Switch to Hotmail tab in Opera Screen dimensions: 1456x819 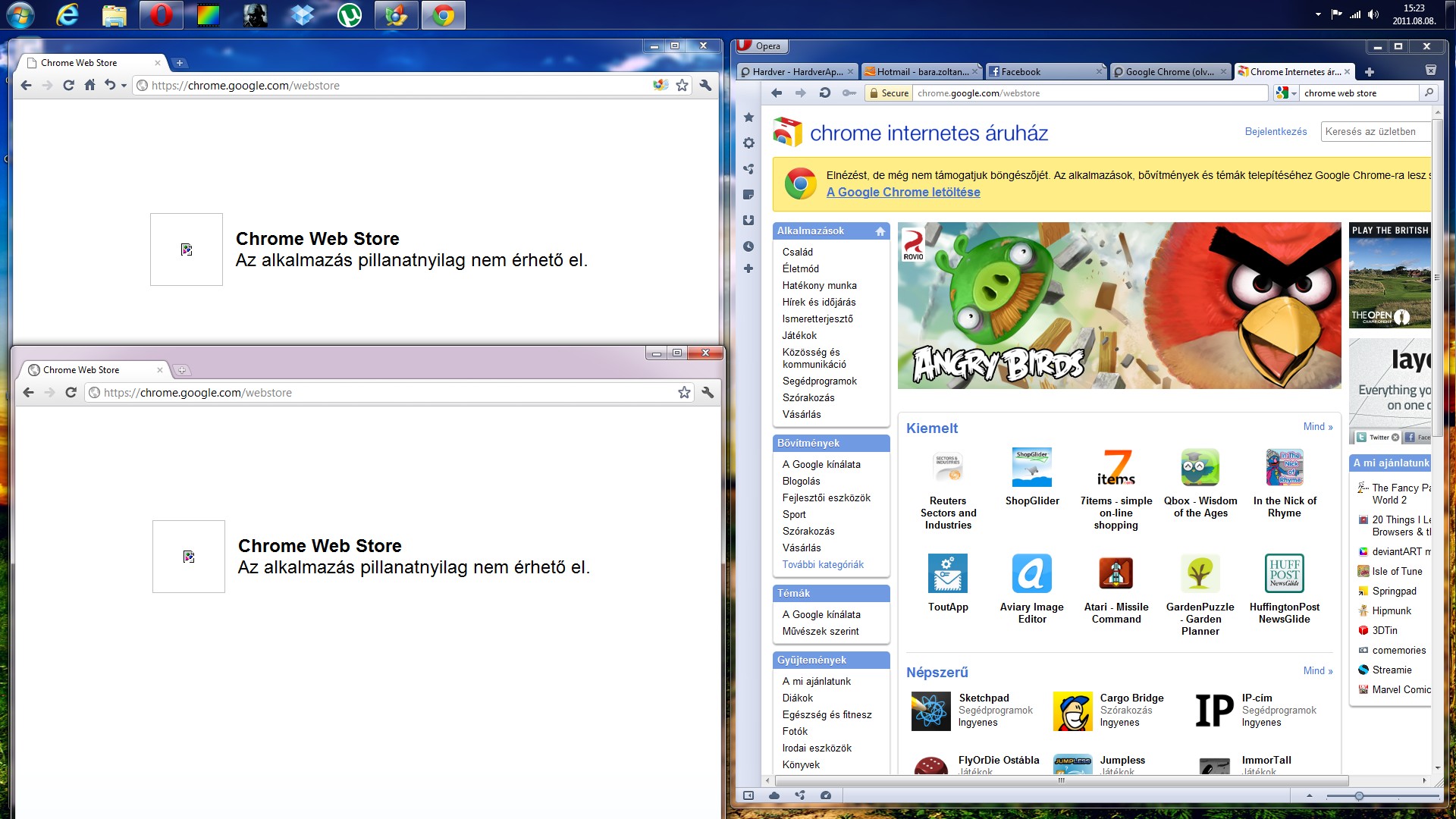(921, 72)
